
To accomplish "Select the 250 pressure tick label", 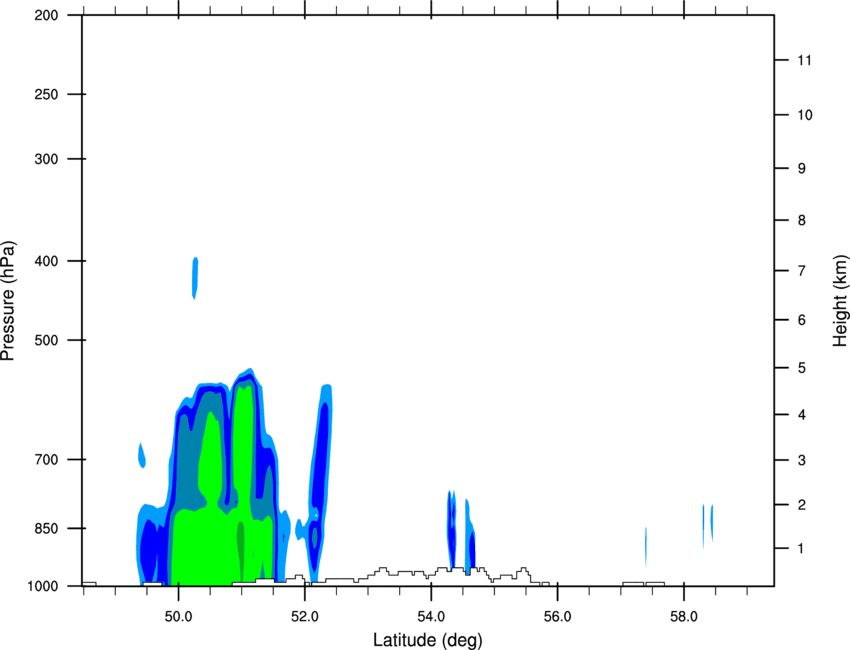I will pyautogui.click(x=46, y=94).
